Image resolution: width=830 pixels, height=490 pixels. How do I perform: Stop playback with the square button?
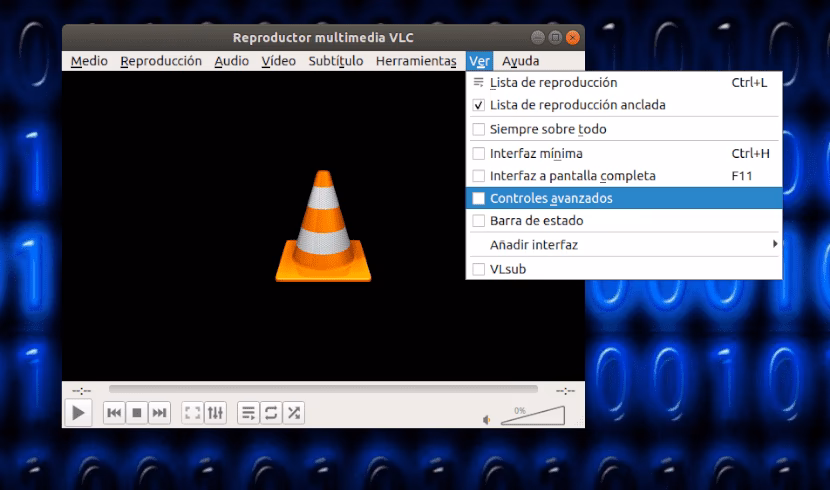pos(137,413)
